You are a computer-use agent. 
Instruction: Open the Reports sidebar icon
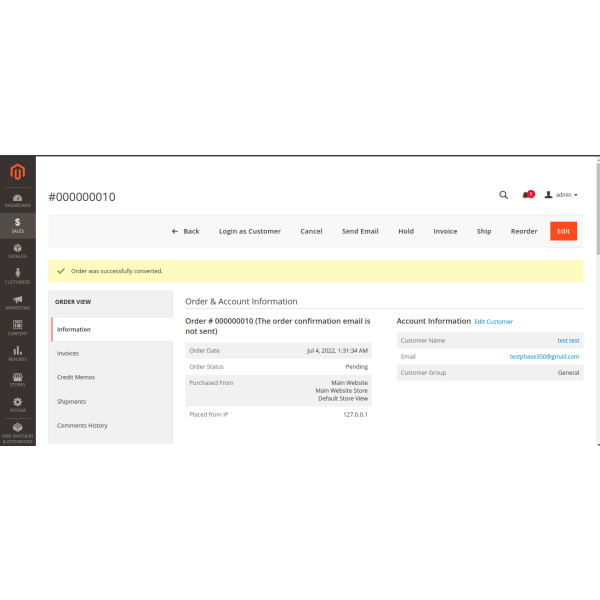(17, 352)
